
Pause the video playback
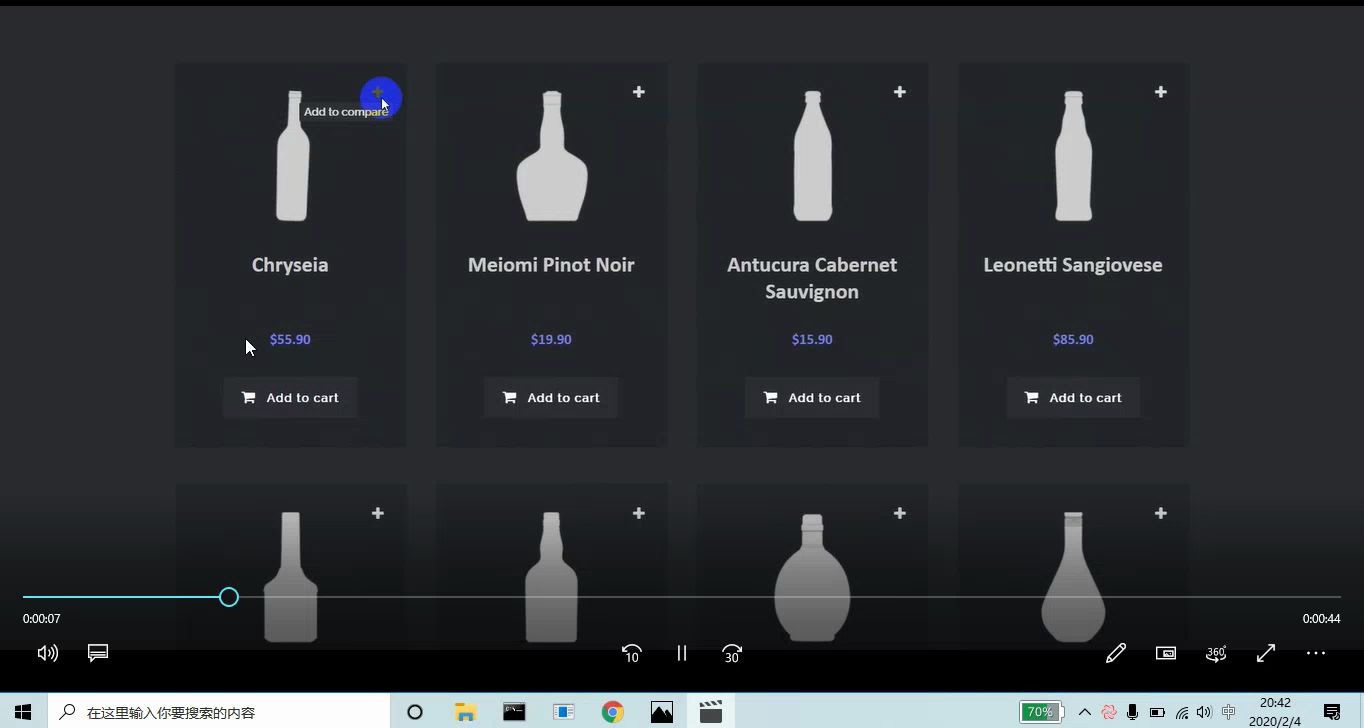pos(682,653)
